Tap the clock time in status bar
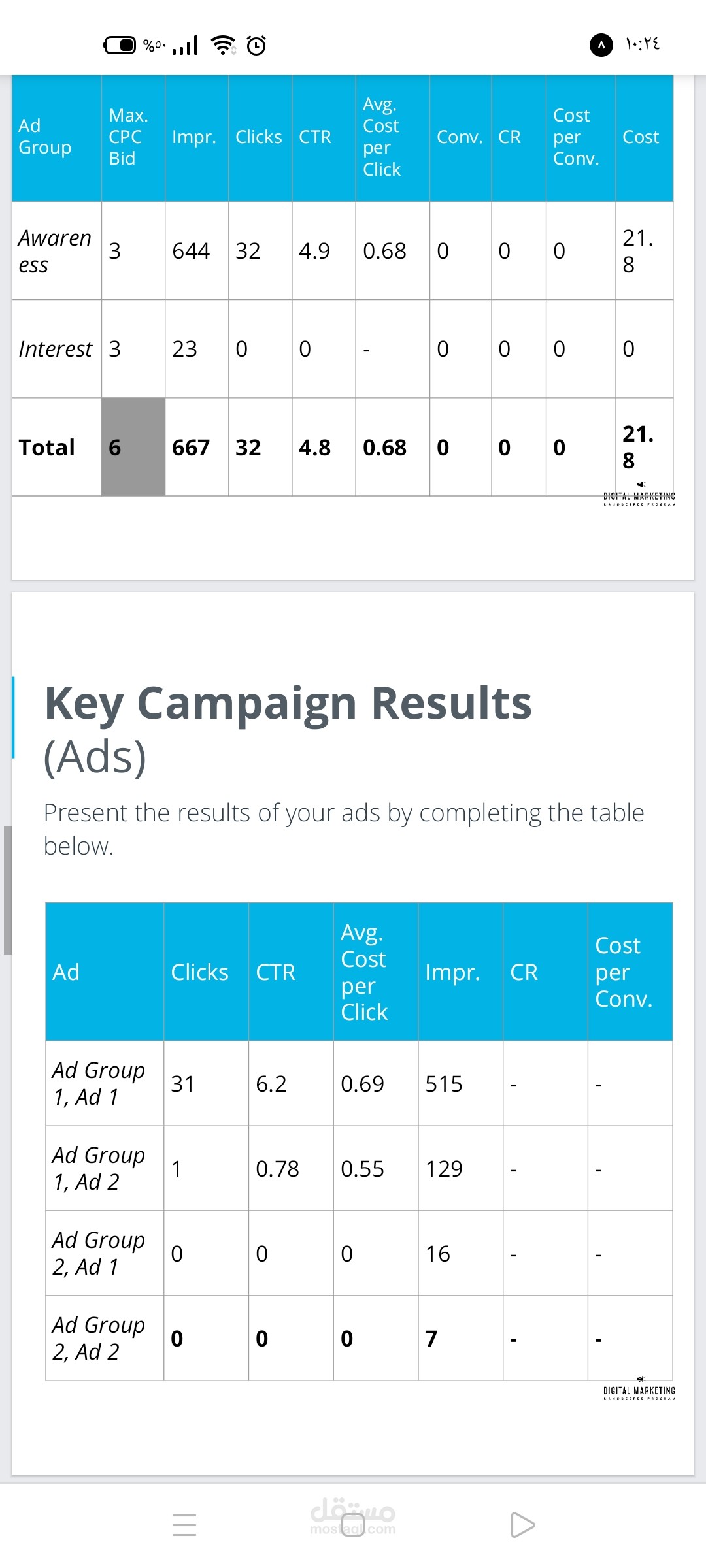Image resolution: width=706 pixels, height=1568 pixels. point(643,44)
